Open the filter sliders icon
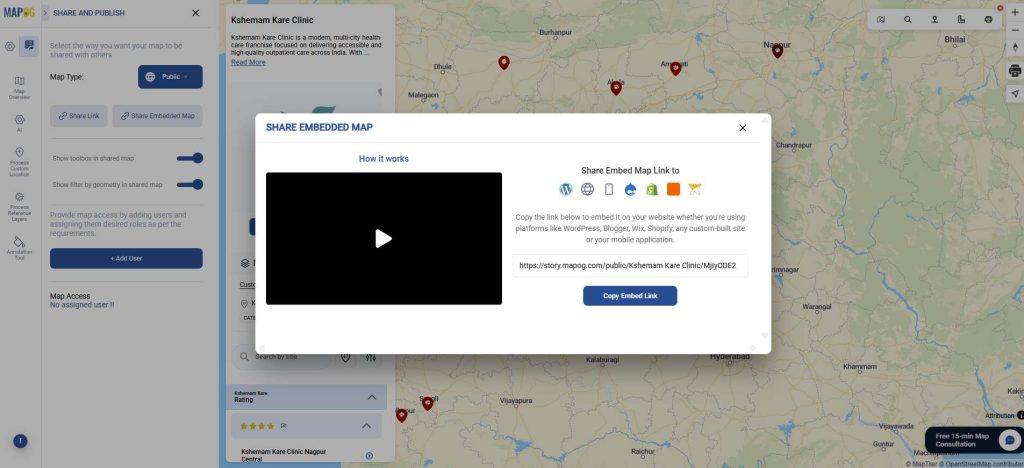The width and height of the screenshot is (1024, 468). [371, 357]
